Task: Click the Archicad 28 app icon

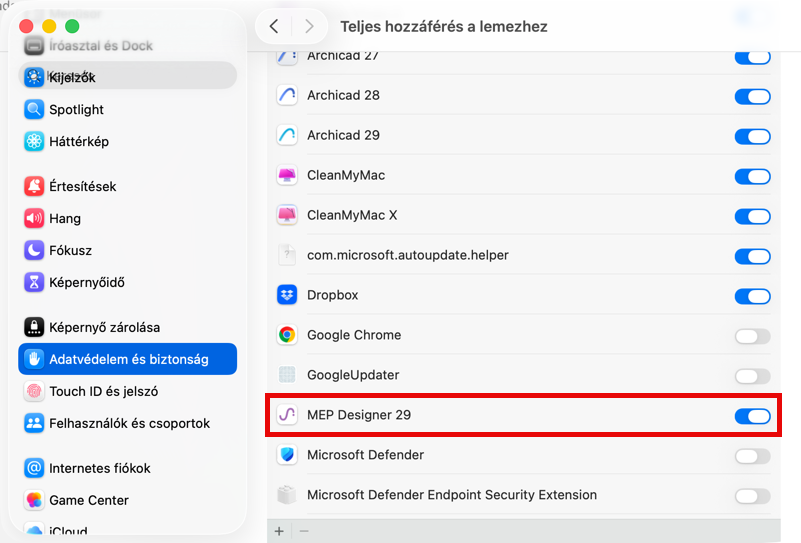Action: [287, 95]
